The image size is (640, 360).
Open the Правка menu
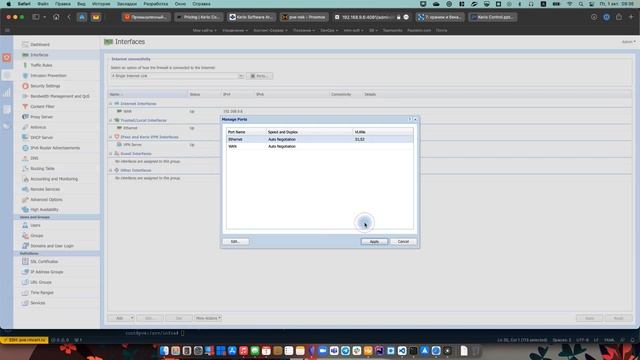(x=62, y=4)
